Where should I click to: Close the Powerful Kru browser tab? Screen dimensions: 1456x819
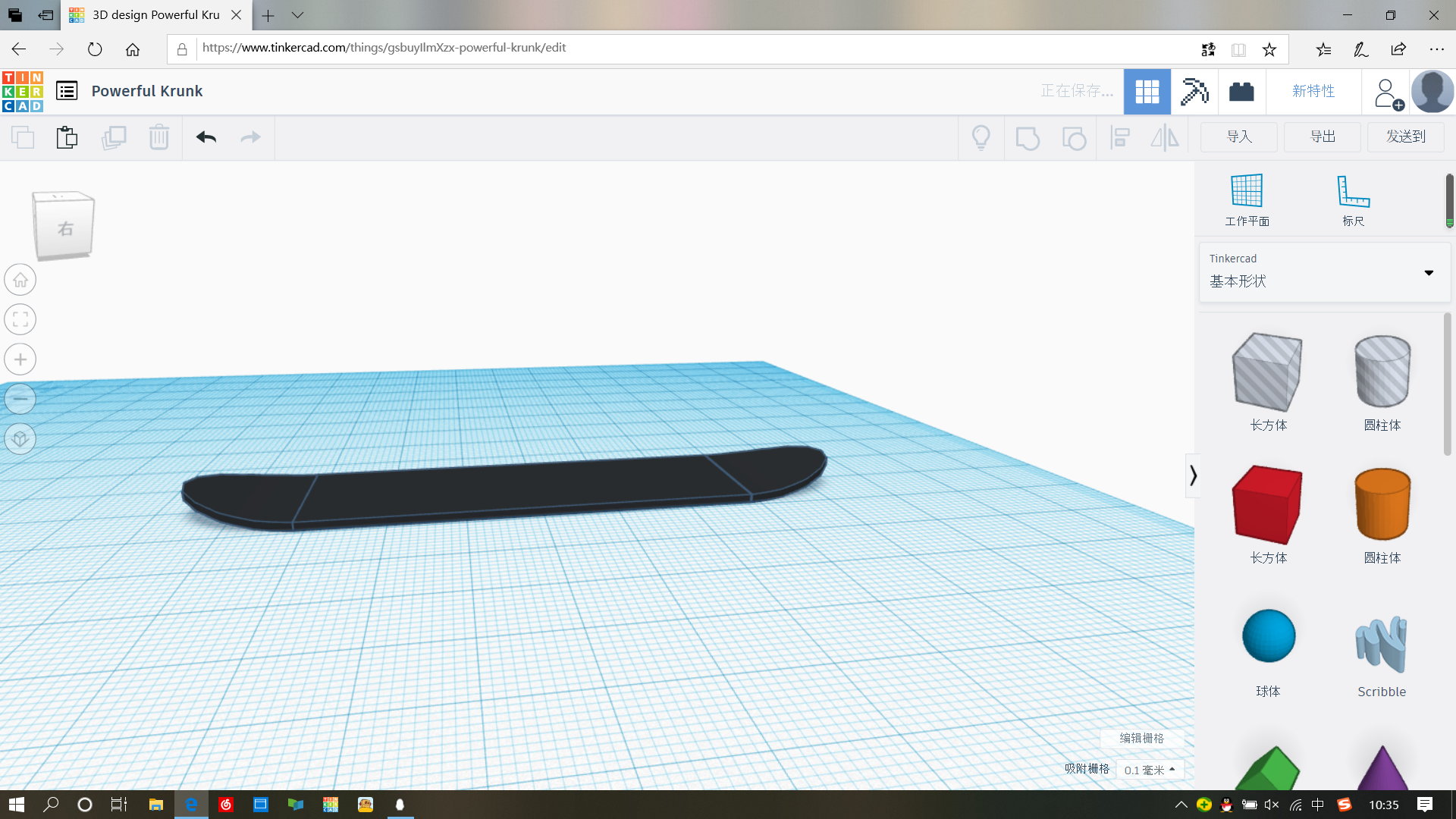[236, 15]
